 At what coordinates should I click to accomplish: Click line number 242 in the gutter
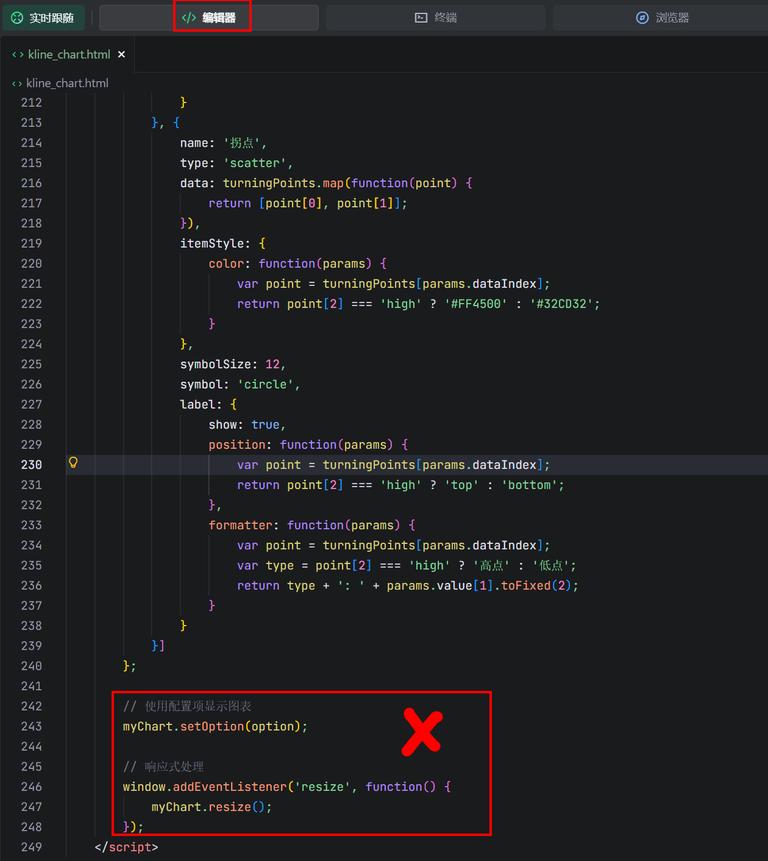tap(31, 706)
